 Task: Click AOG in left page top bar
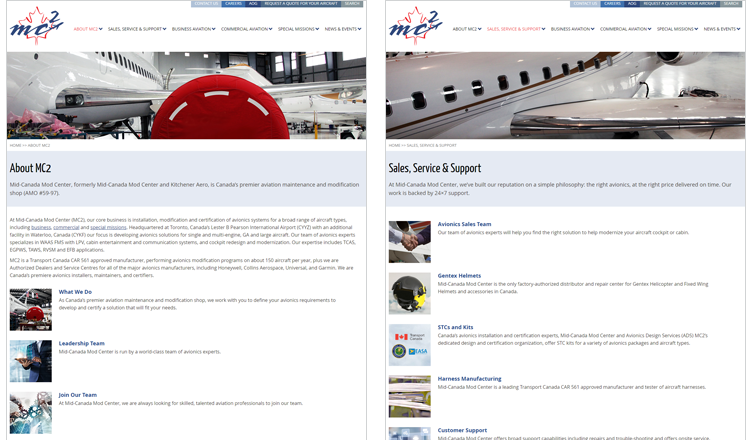click(253, 3)
